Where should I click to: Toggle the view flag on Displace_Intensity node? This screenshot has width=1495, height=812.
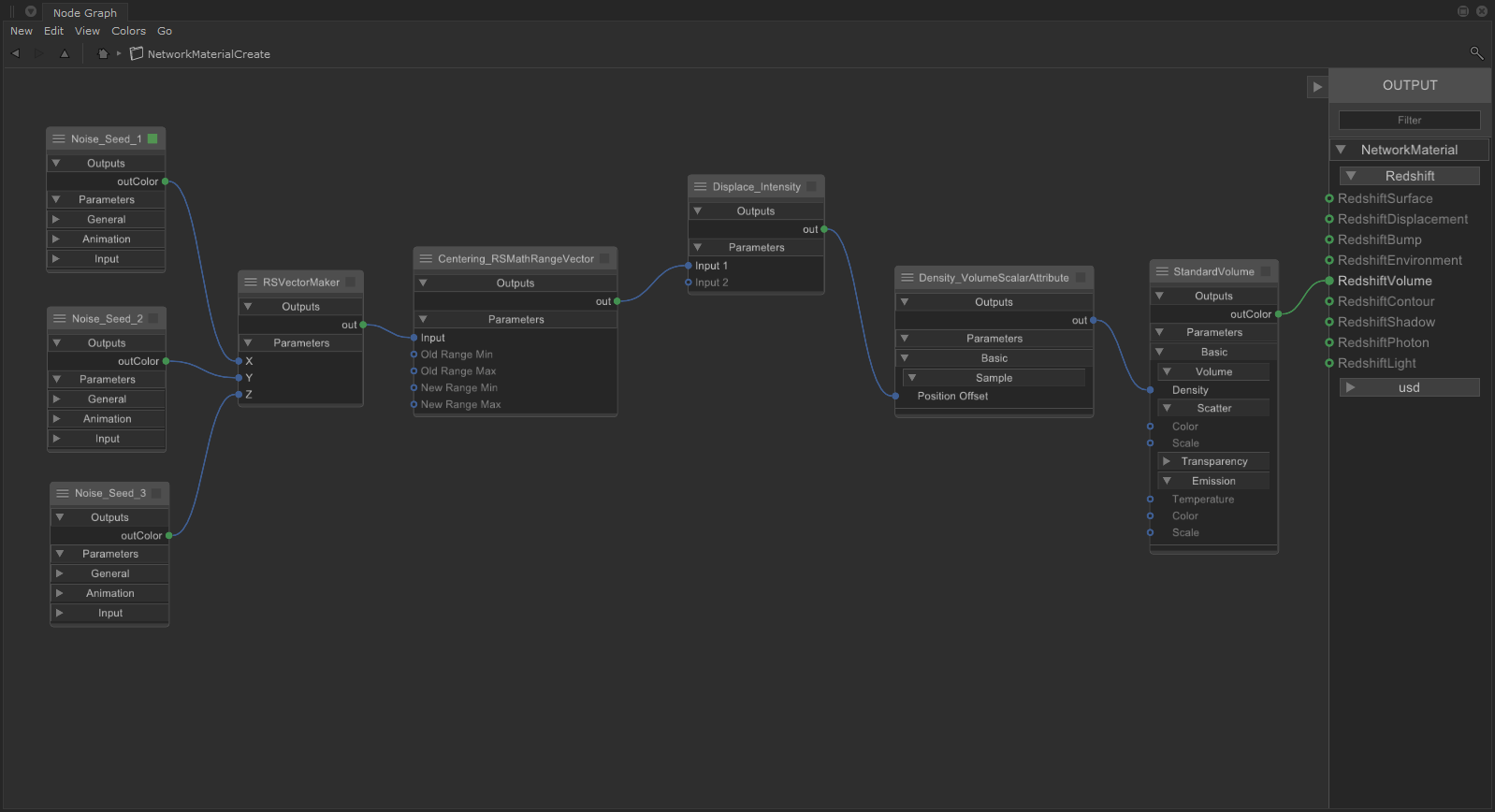click(811, 186)
